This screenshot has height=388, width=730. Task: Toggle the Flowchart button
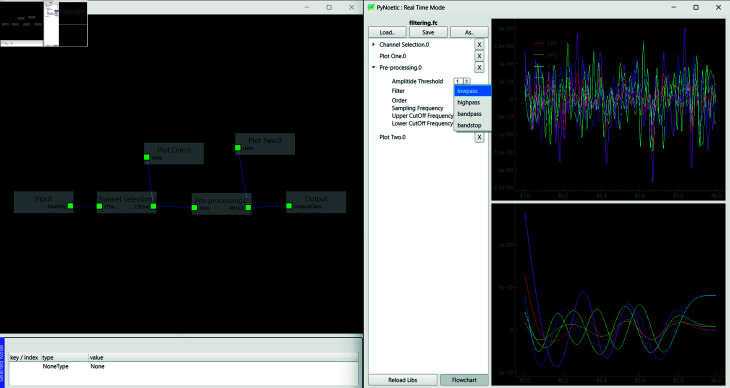(464, 380)
